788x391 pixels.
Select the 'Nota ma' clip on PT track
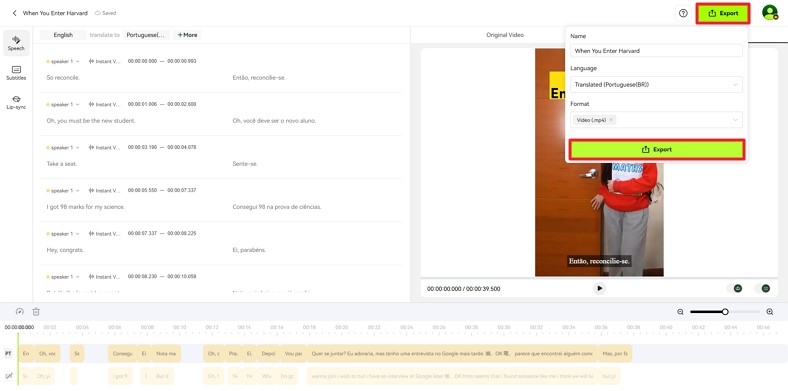click(x=165, y=354)
